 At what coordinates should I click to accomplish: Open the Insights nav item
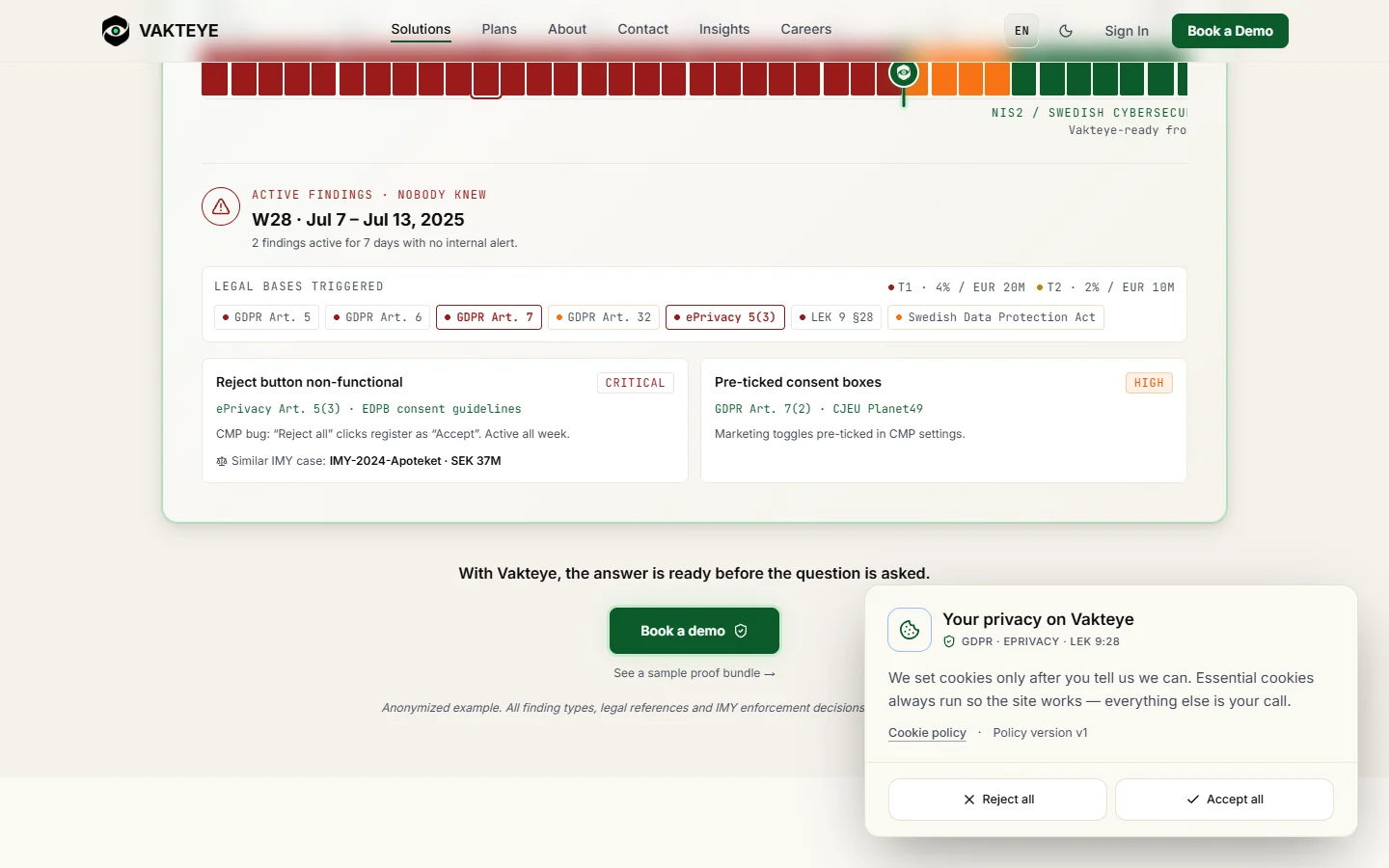(x=724, y=29)
